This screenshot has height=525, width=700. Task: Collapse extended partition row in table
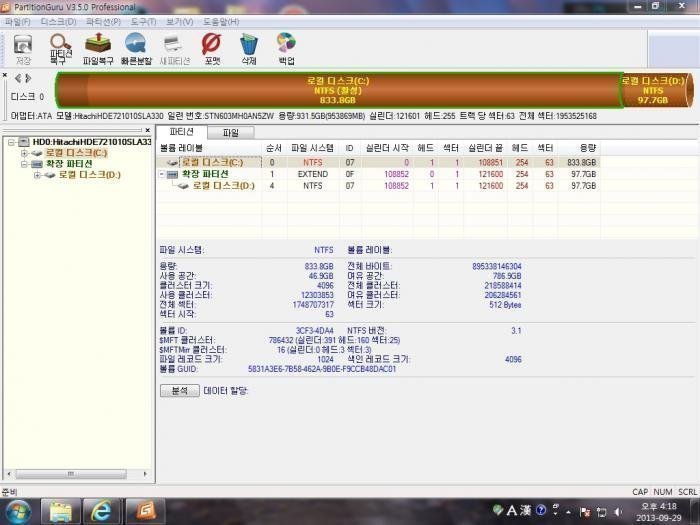coord(162,174)
